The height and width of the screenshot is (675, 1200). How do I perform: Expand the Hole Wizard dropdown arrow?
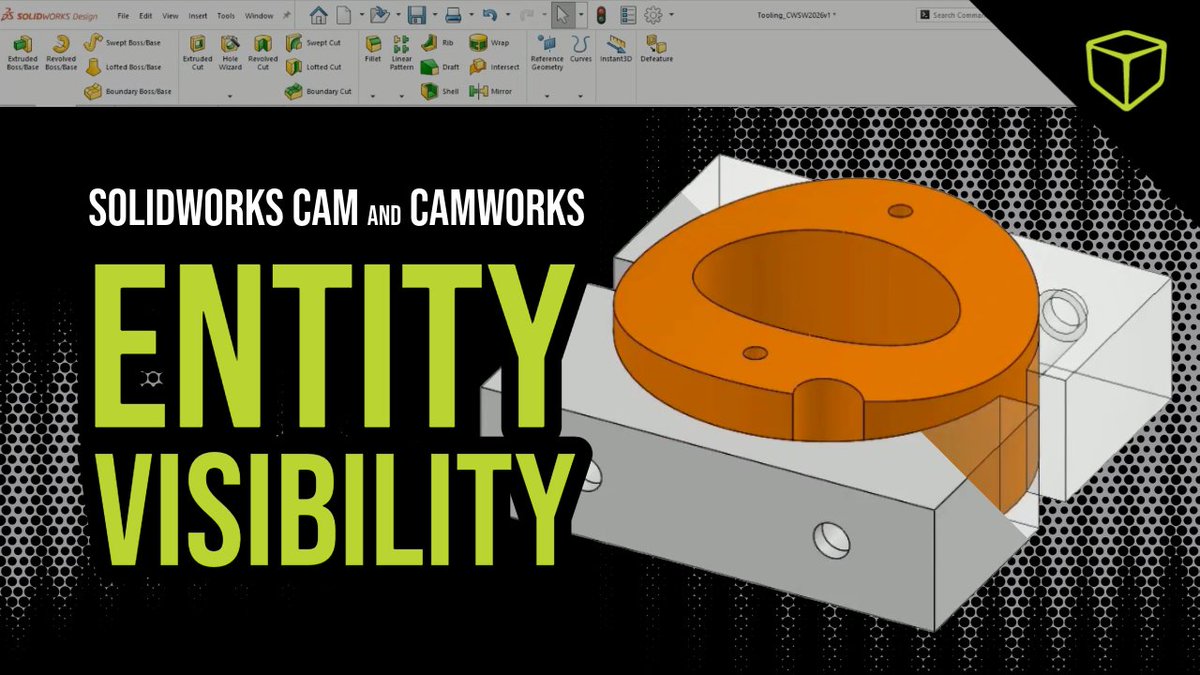pyautogui.click(x=230, y=96)
